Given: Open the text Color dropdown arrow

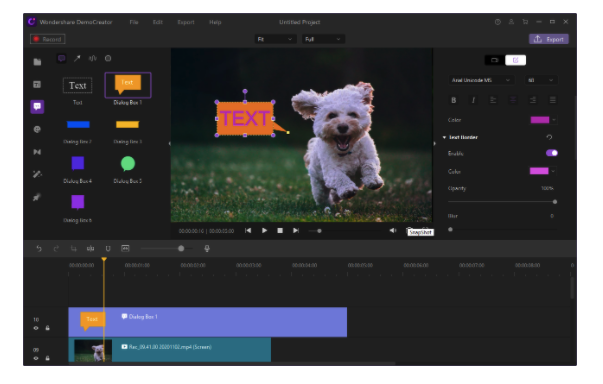Looking at the screenshot, I should coord(554,120).
